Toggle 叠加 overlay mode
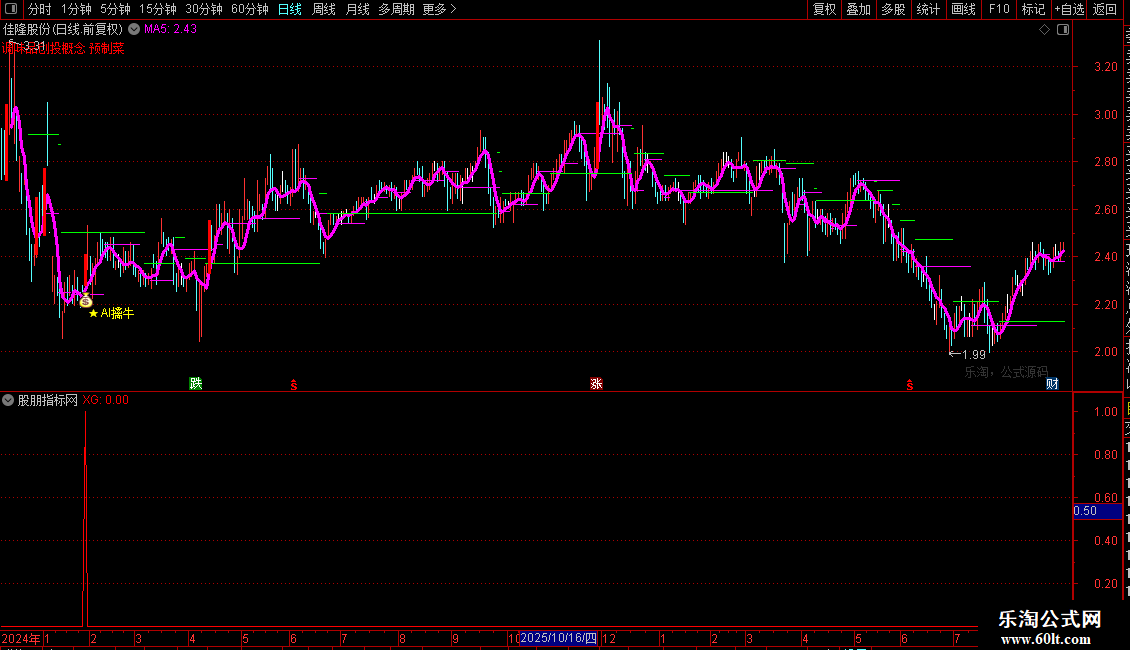This screenshot has height=650, width=1130. [858, 9]
